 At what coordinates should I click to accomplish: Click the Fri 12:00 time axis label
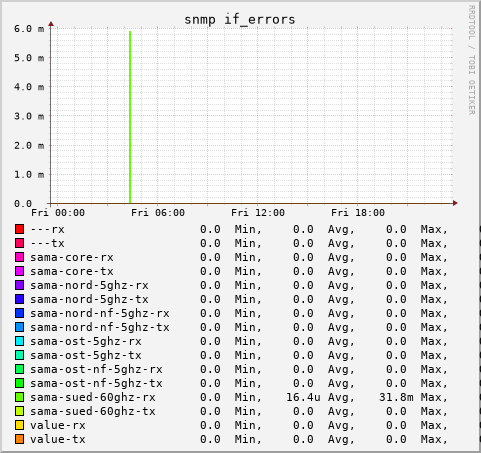tap(258, 213)
